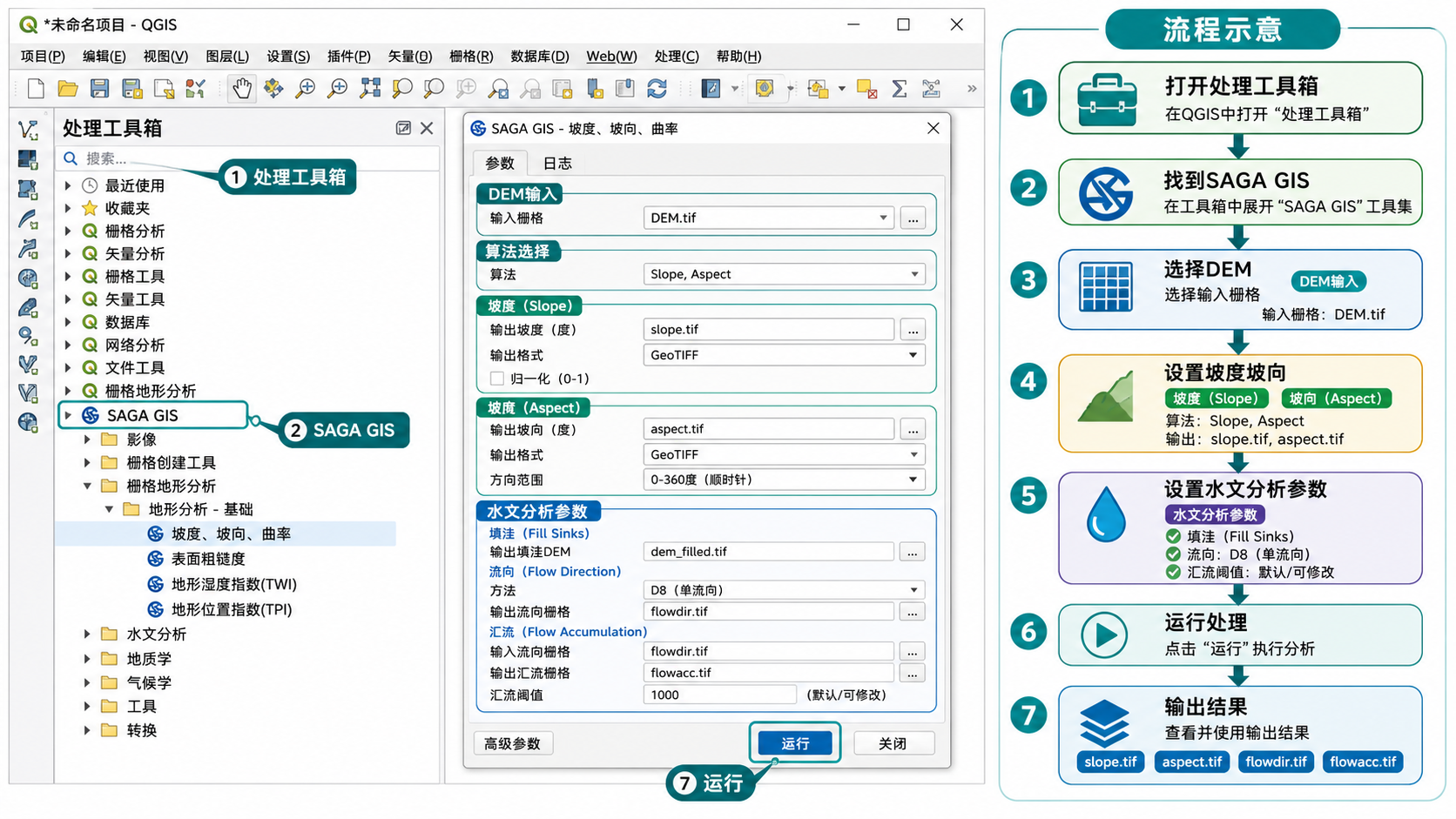Click the Pan Map to Selection icon
The height and width of the screenshot is (819, 1456).
click(x=273, y=88)
